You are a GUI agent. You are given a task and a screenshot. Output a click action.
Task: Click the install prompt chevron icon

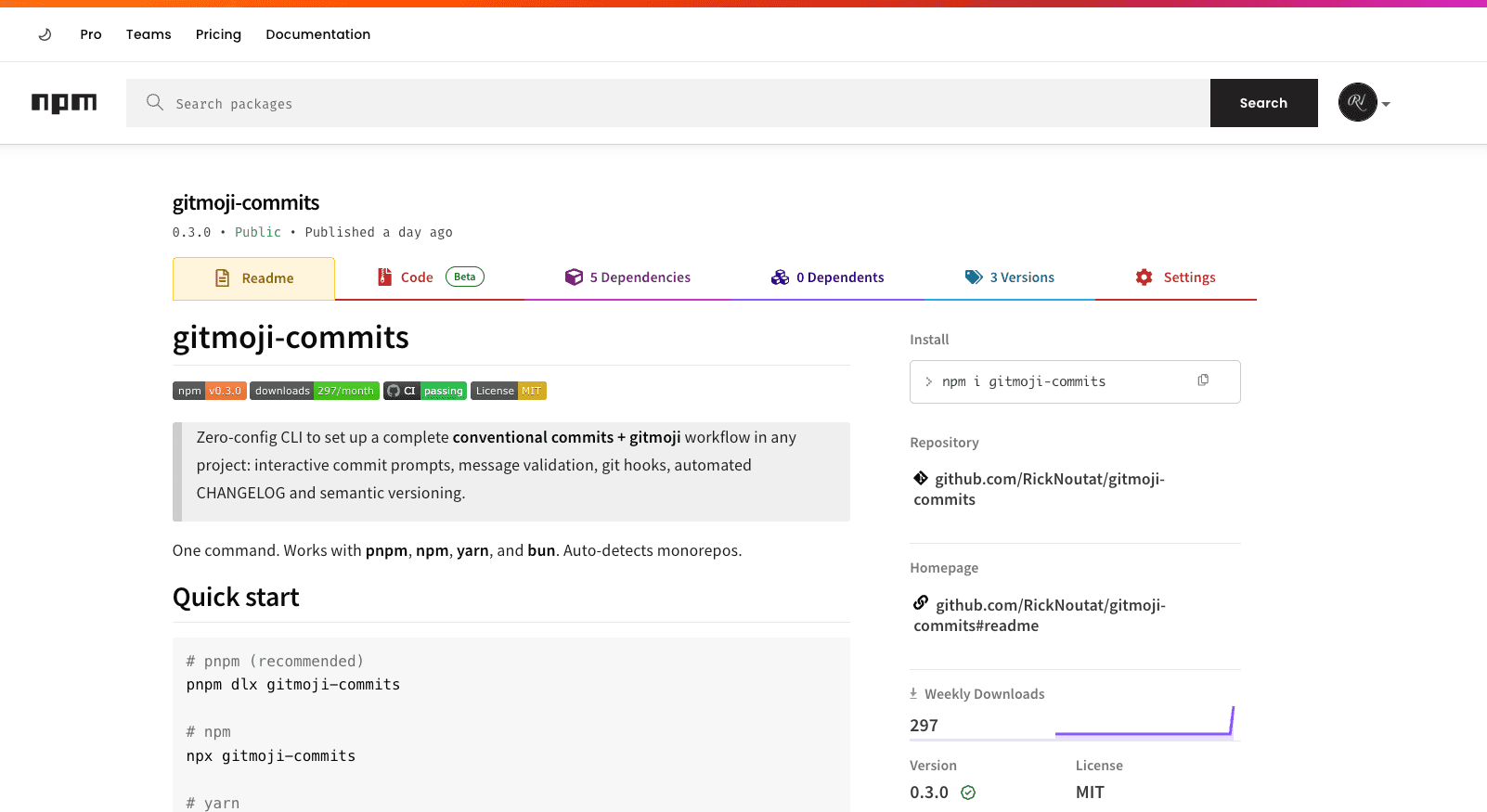pyautogui.click(x=928, y=381)
